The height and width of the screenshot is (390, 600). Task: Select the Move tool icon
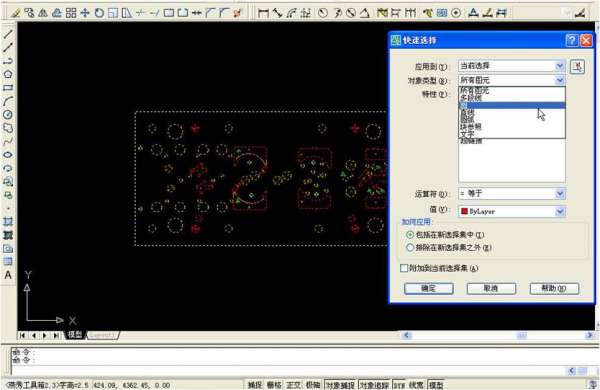[x=85, y=13]
